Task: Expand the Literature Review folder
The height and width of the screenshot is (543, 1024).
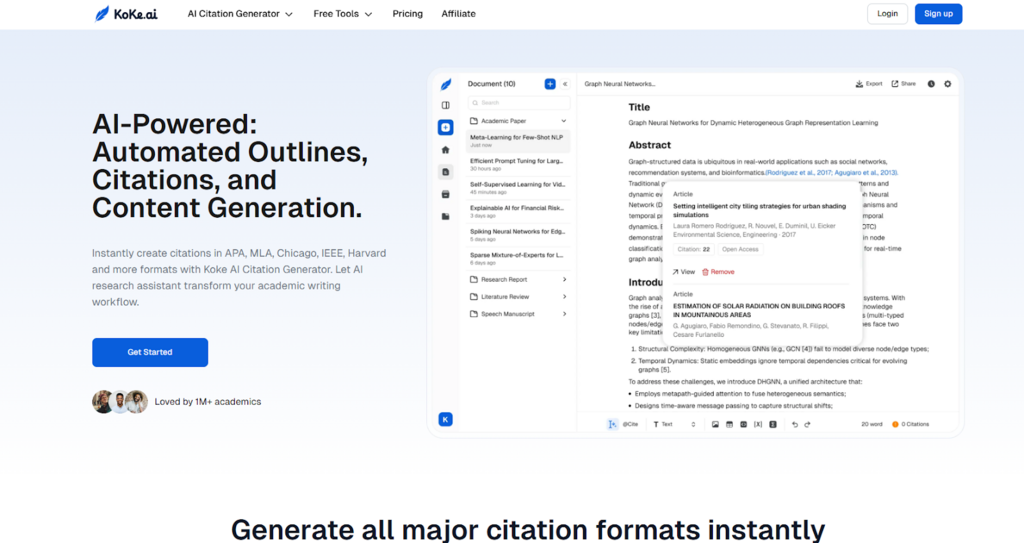Action: pos(519,297)
